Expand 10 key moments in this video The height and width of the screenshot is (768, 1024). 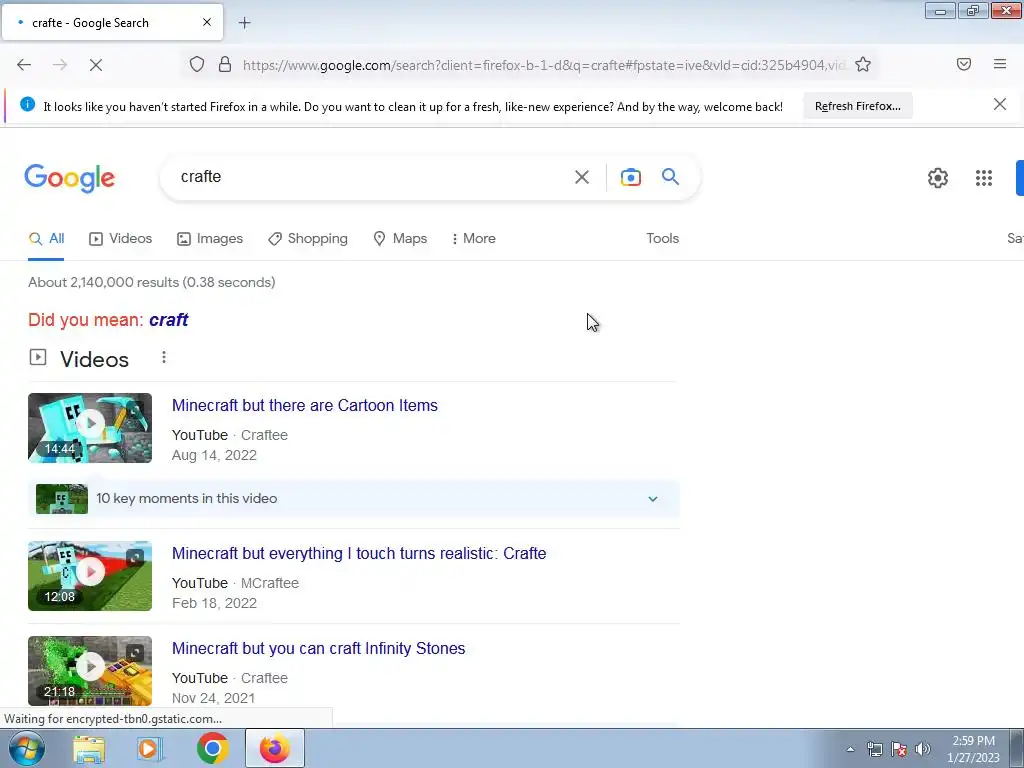click(354, 499)
